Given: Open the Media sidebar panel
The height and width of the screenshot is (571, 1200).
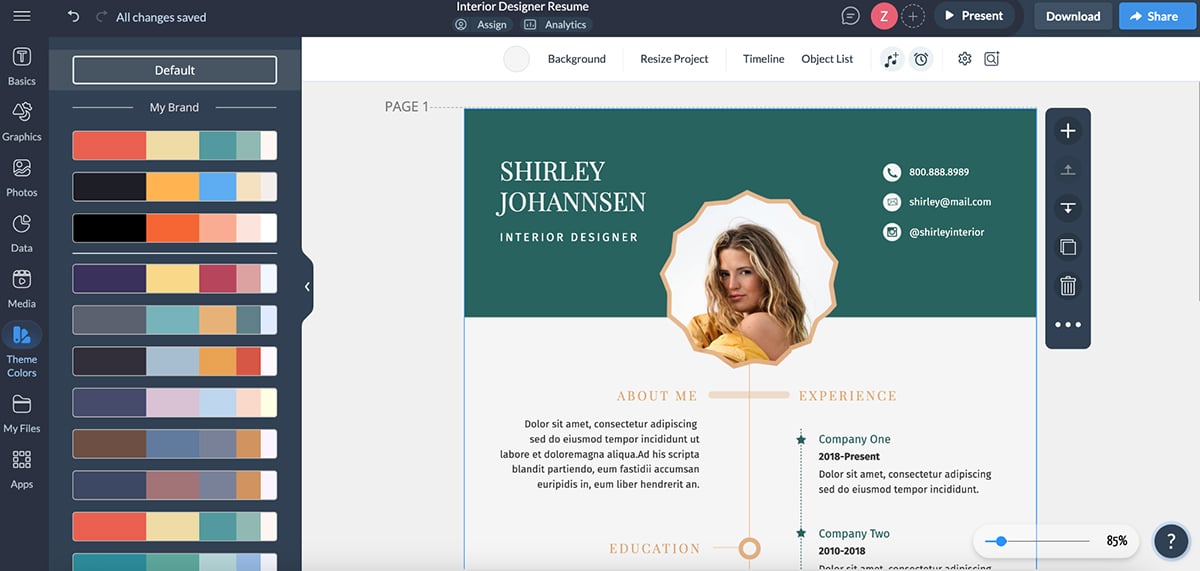Looking at the screenshot, I should (x=21, y=288).
